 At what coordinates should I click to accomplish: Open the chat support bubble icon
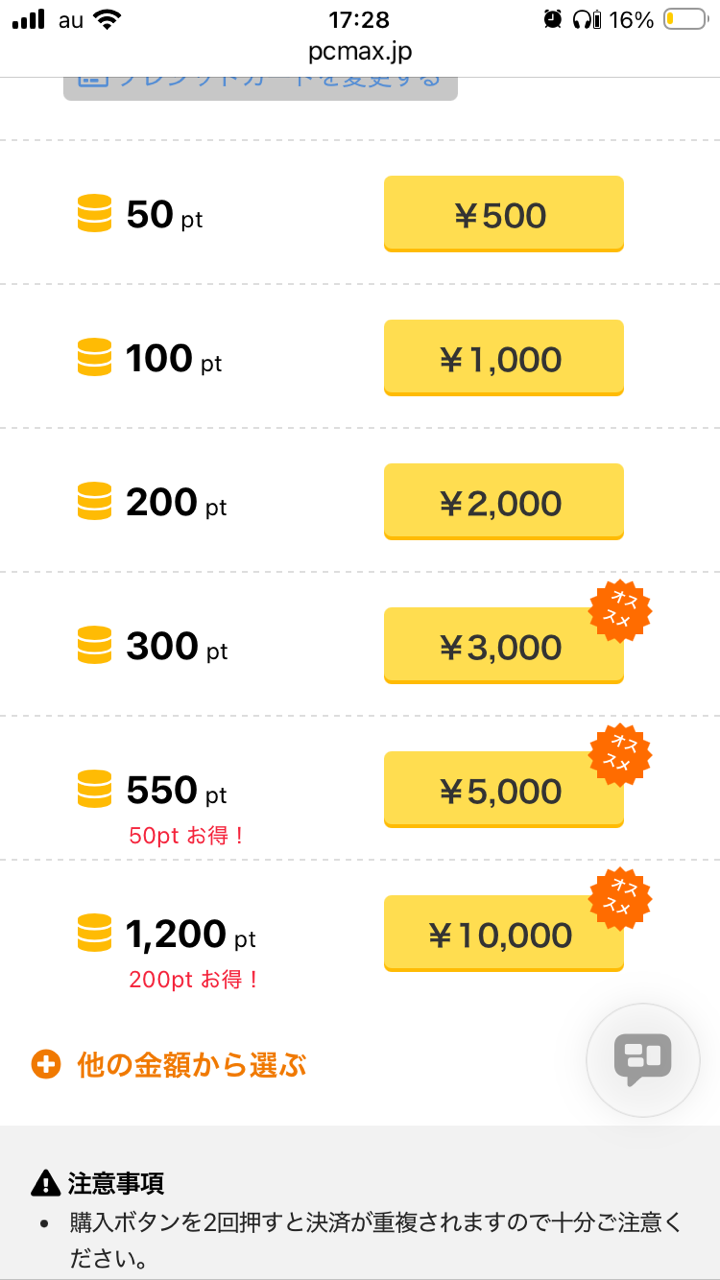click(x=642, y=1060)
